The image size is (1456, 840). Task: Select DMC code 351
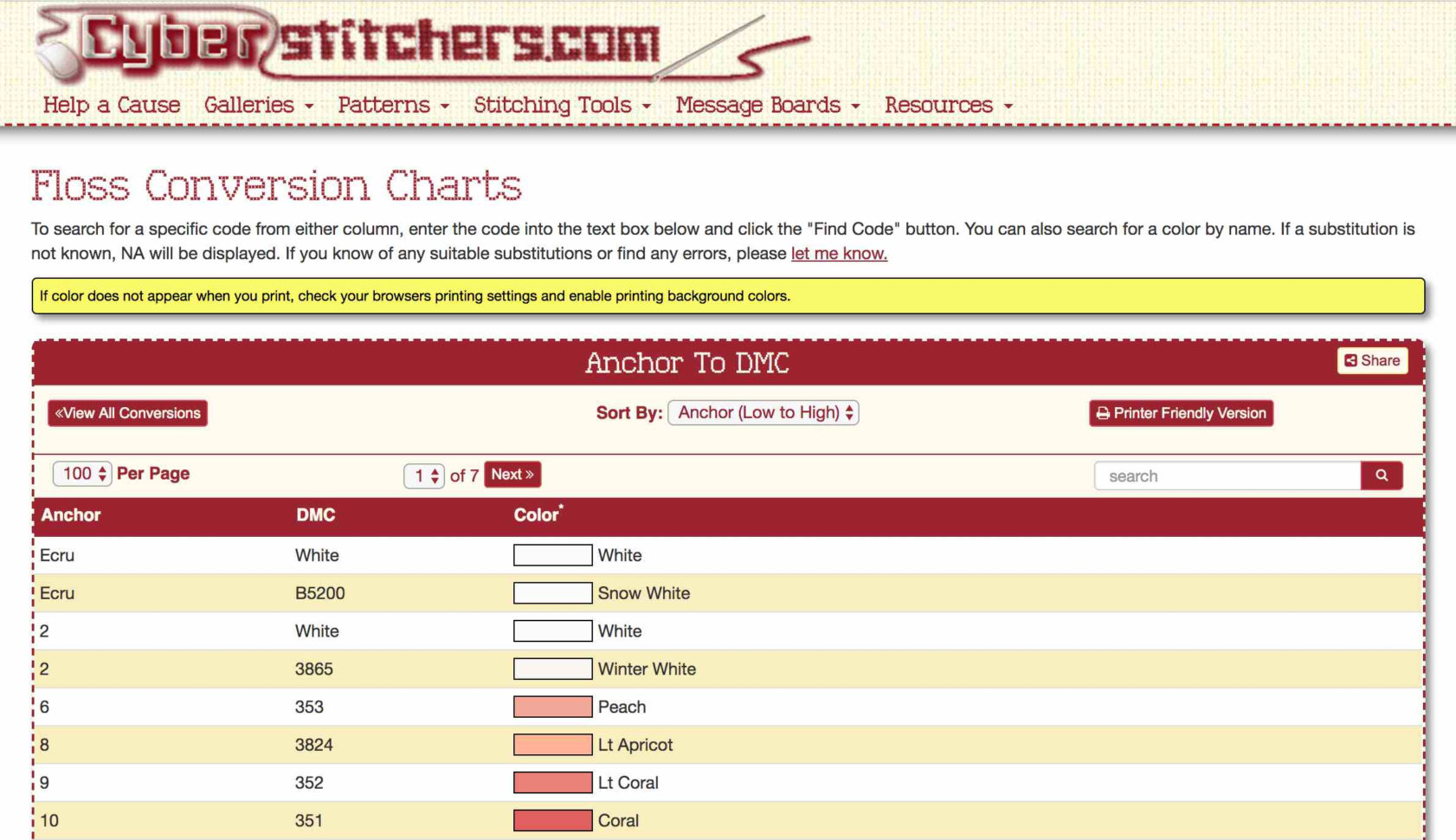309,821
